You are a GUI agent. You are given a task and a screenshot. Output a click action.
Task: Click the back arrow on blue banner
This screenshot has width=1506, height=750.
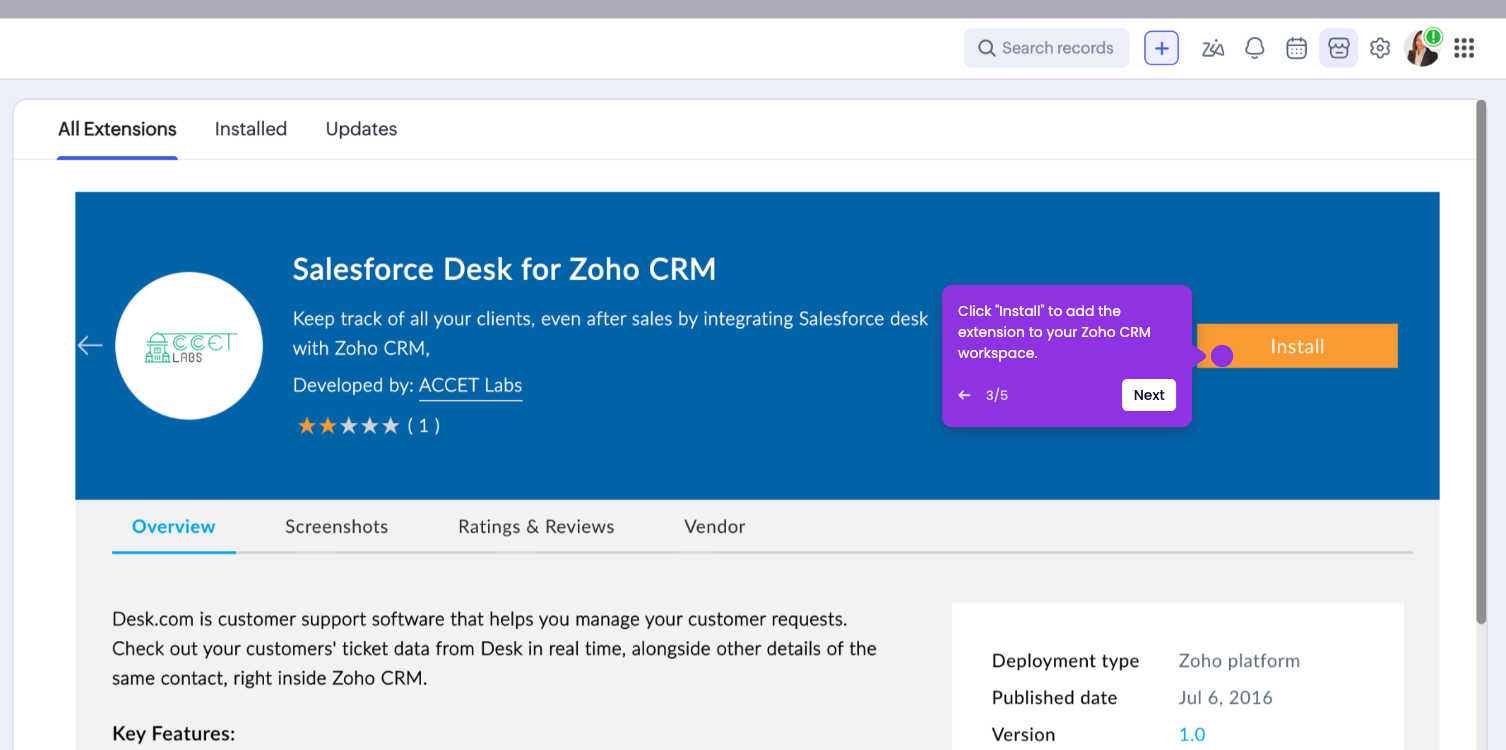(x=90, y=345)
